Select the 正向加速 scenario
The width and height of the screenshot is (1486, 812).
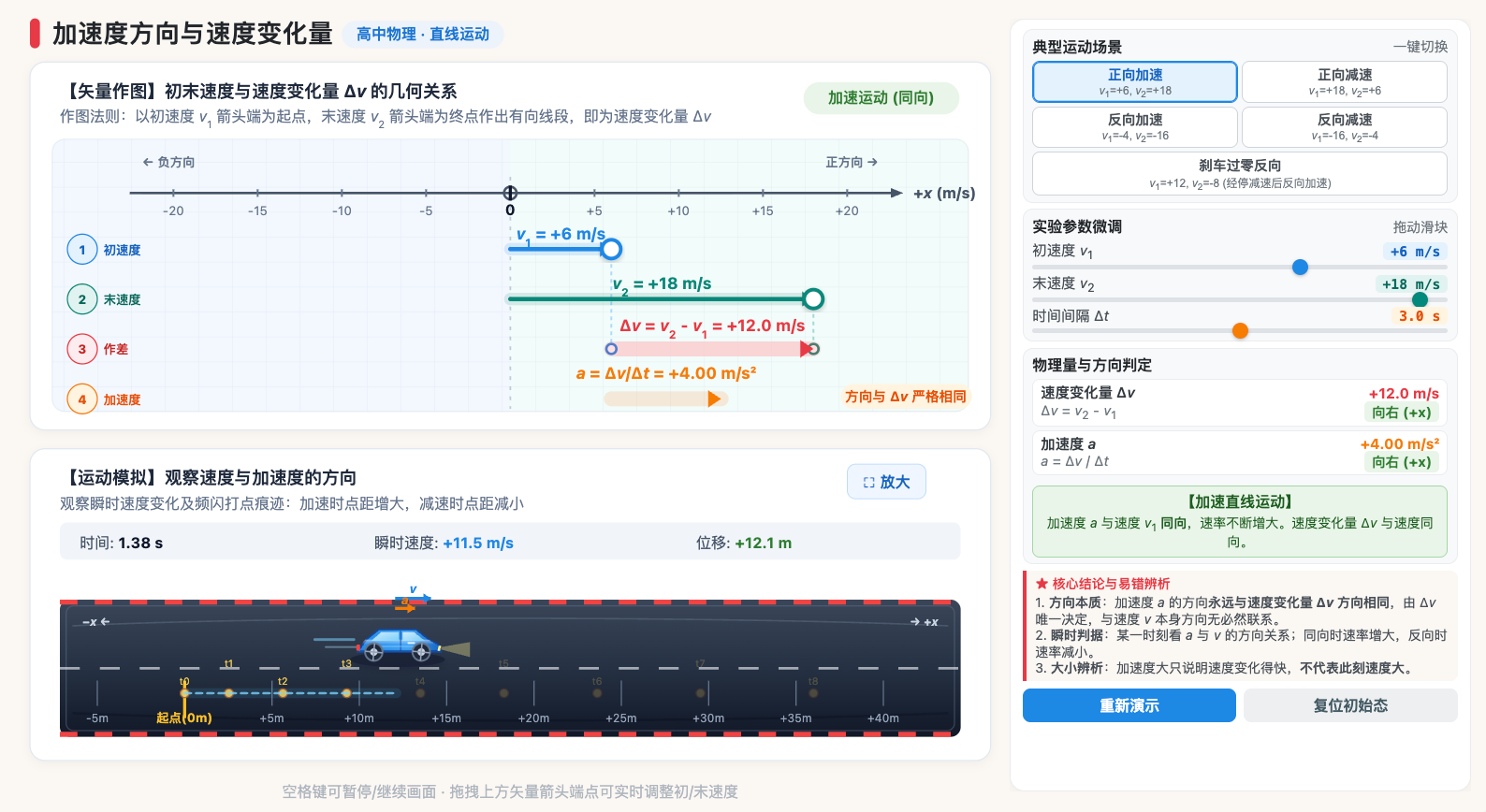tap(1135, 81)
